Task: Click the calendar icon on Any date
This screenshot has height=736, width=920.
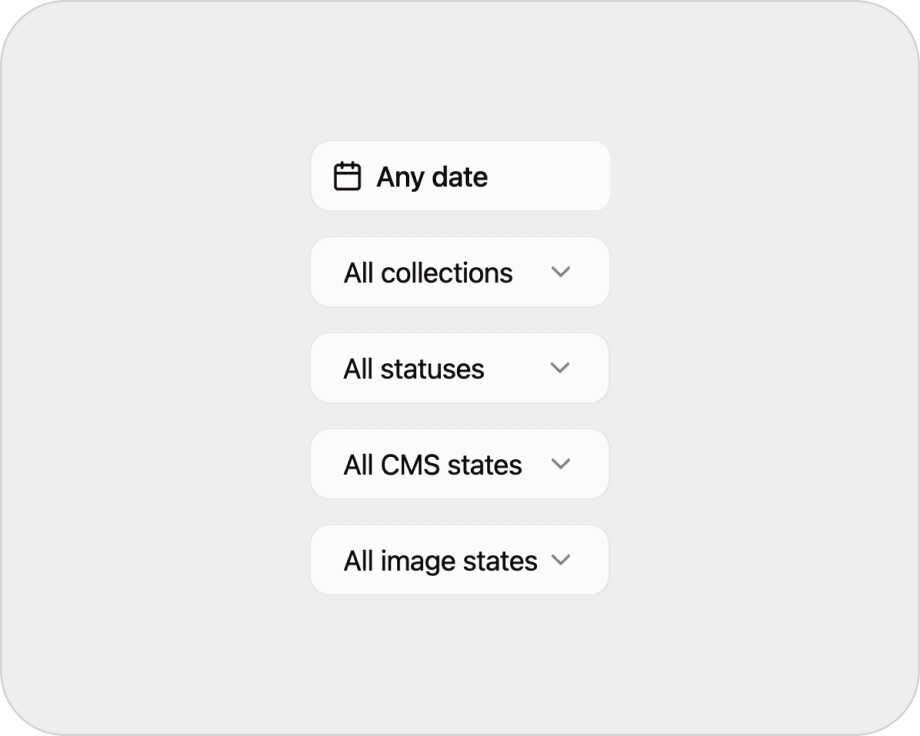Action: pos(348,176)
